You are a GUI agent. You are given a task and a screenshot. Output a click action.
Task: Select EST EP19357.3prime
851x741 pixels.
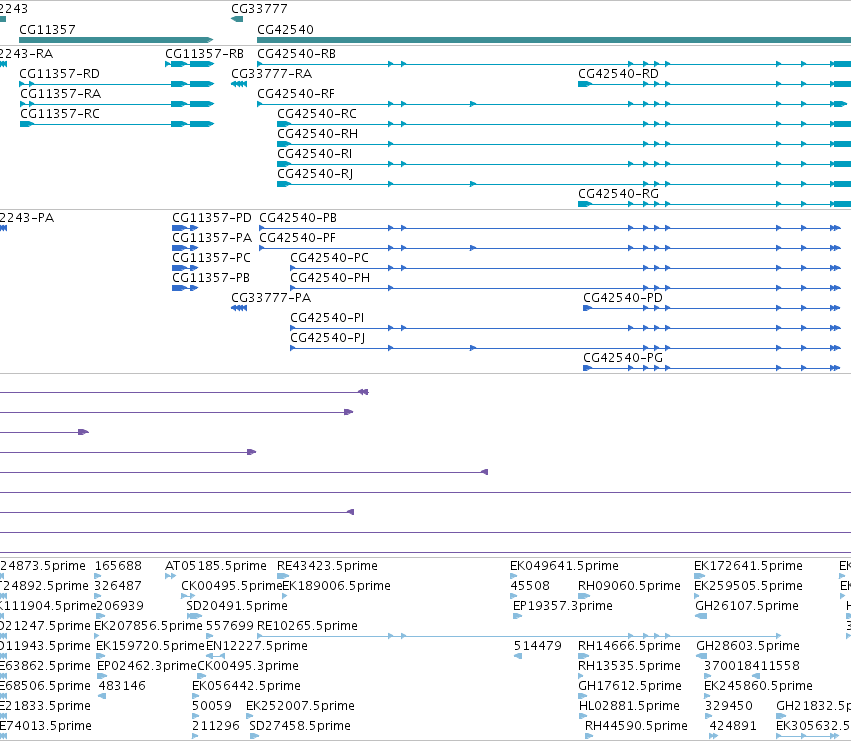[x=563, y=606]
